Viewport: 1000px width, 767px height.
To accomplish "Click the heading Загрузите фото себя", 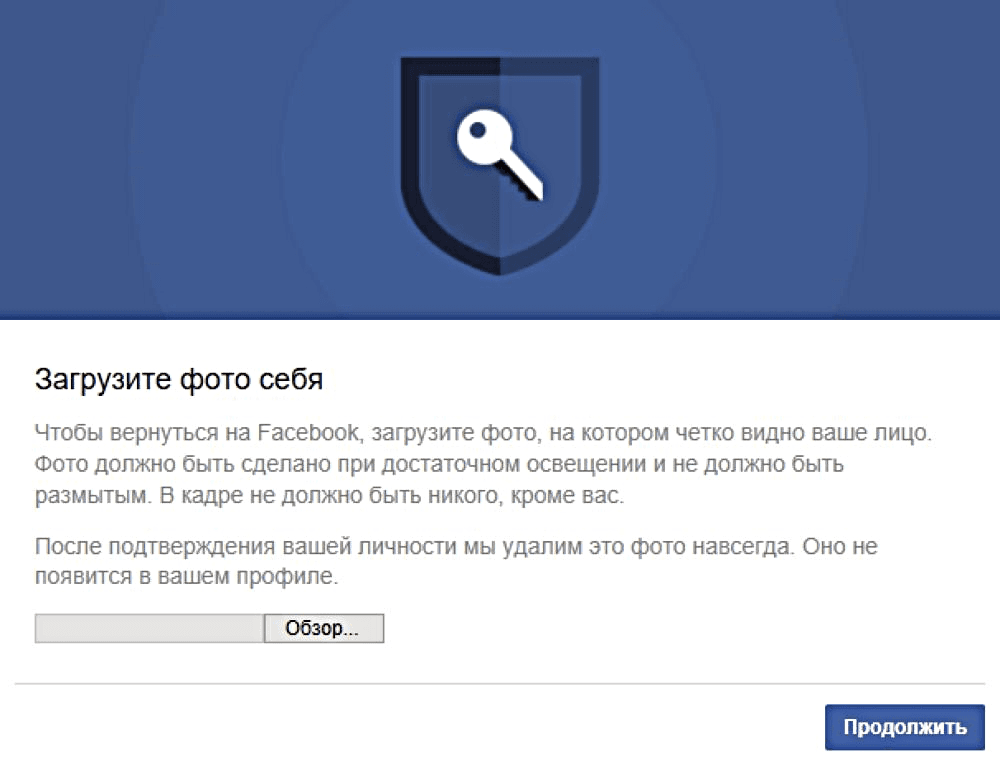I will [179, 379].
